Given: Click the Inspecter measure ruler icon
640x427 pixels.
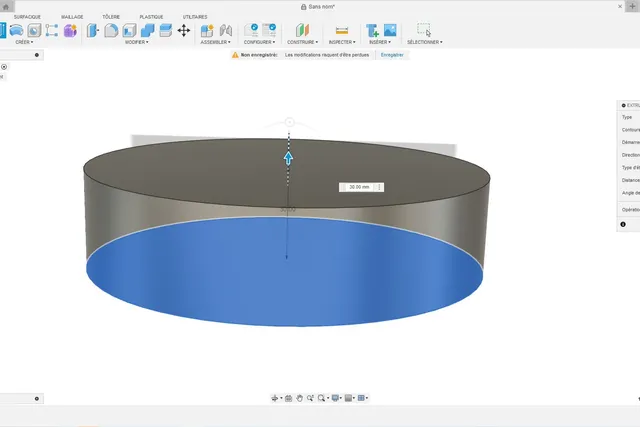Looking at the screenshot, I should pyautogui.click(x=342, y=30).
